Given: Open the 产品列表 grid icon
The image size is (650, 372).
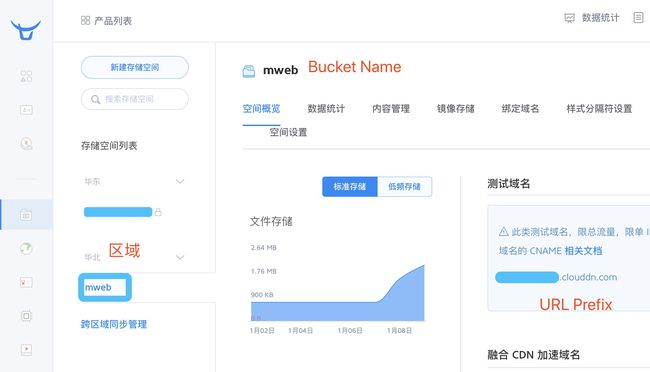Looking at the screenshot, I should [85, 20].
